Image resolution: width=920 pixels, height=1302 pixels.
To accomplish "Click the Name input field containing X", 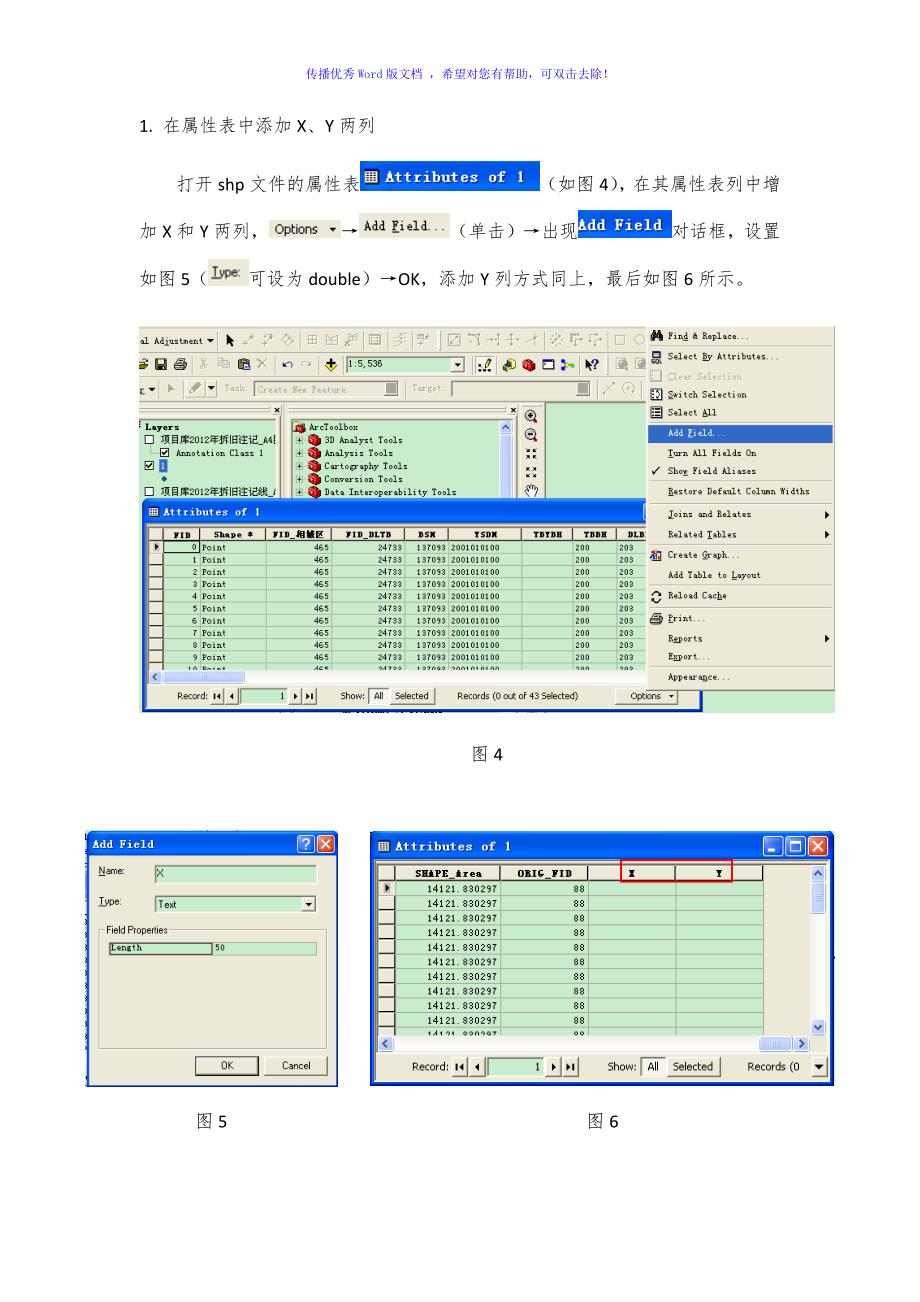I will pyautogui.click(x=234, y=873).
